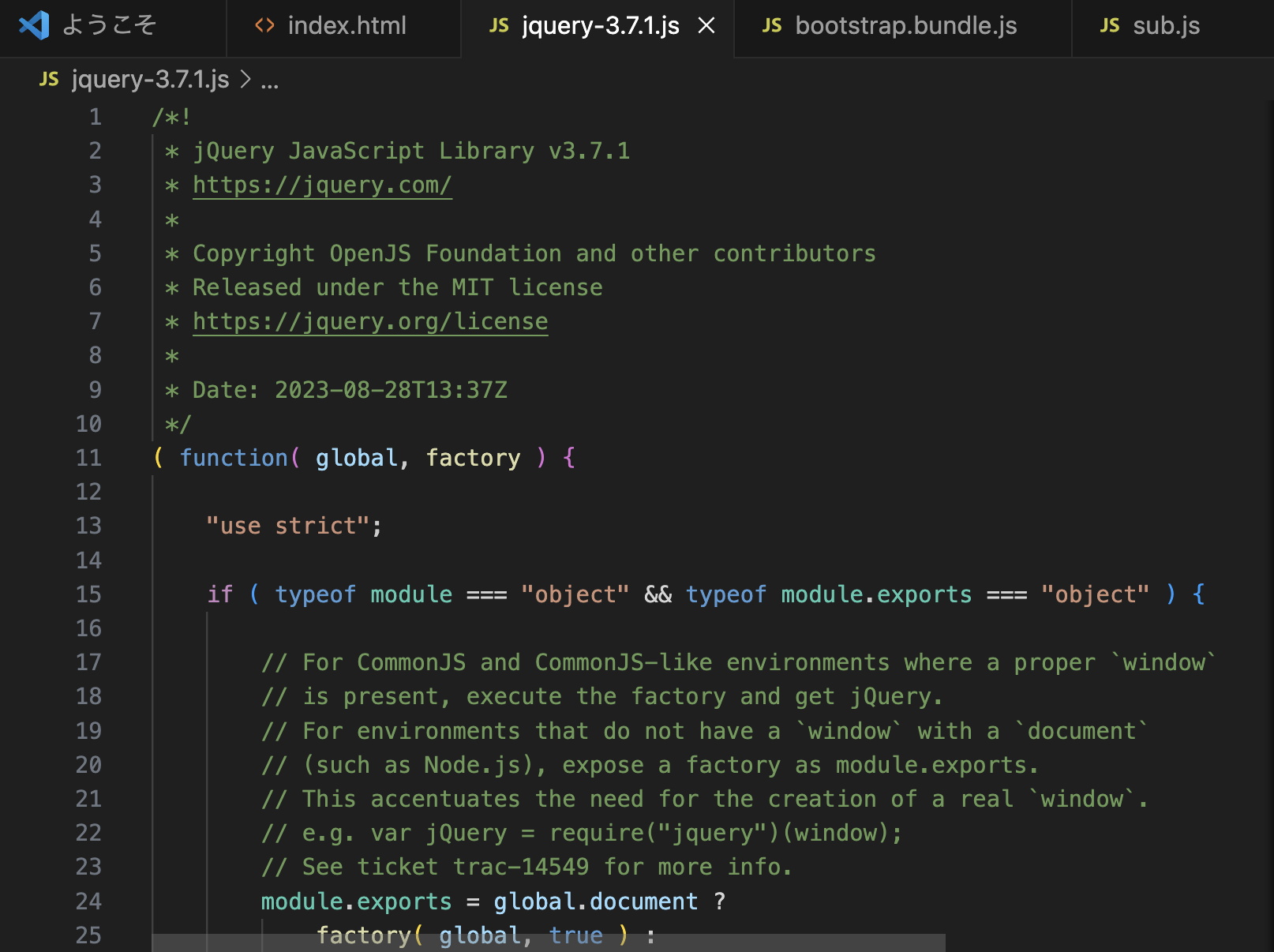Click "For environments that do not" comment
The height and width of the screenshot is (952, 1274).
click(705, 731)
